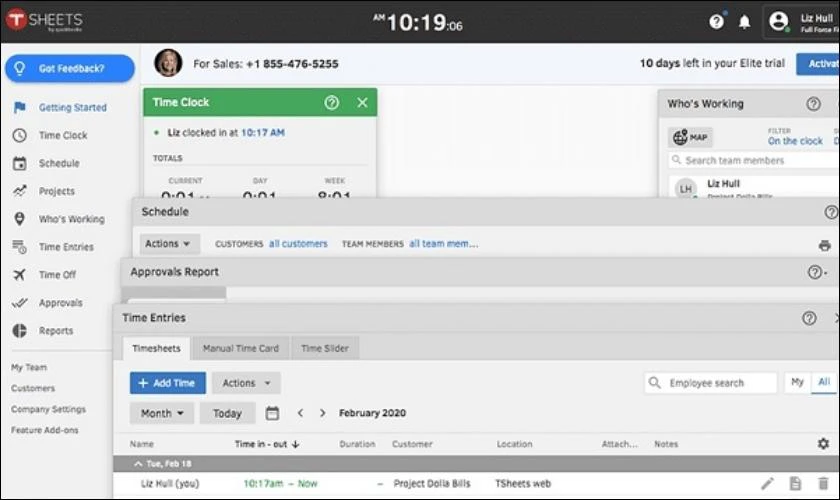Open help in the Time Clock panel
The image size is (840, 500).
332,102
